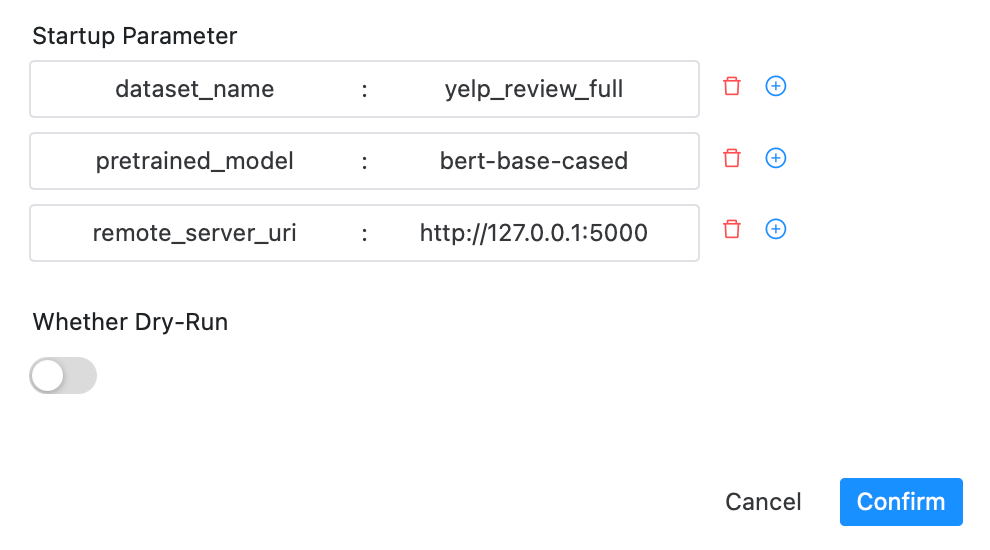Add a parameter after dataset_name row
Viewport: 990px width, 550px height.
click(x=775, y=86)
